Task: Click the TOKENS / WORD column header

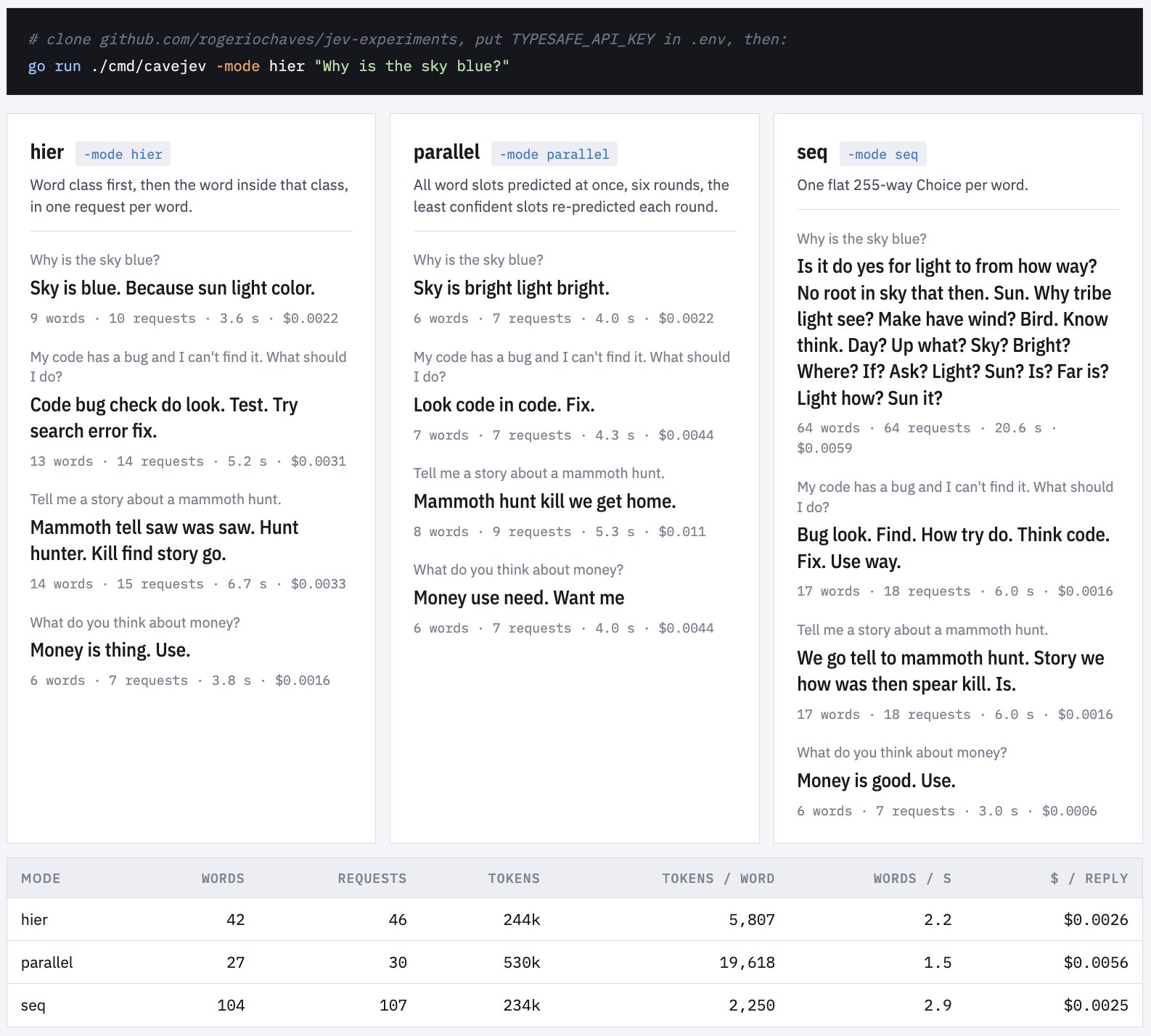Action: point(718,878)
